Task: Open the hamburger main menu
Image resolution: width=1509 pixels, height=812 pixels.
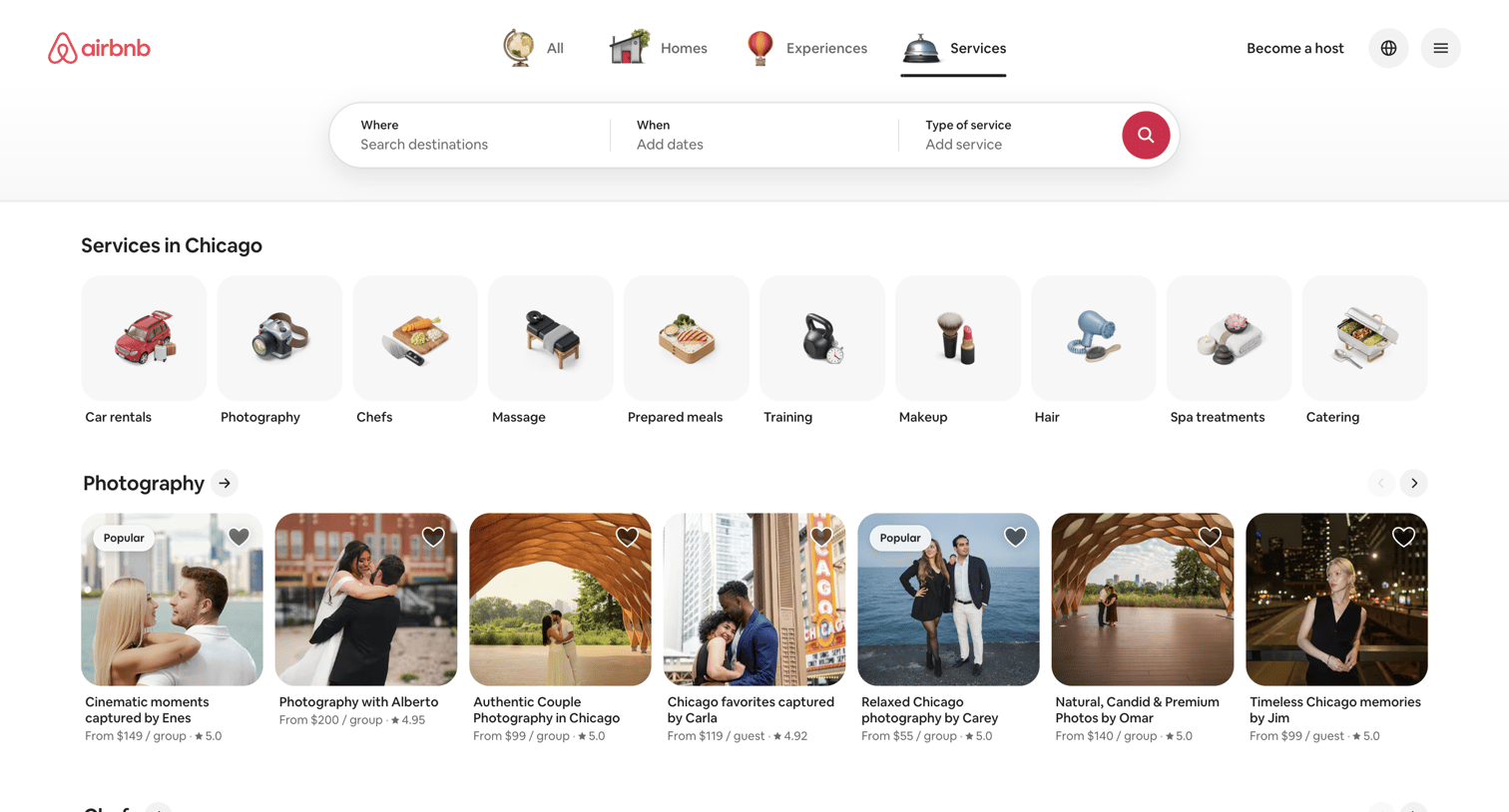Action: (1440, 48)
